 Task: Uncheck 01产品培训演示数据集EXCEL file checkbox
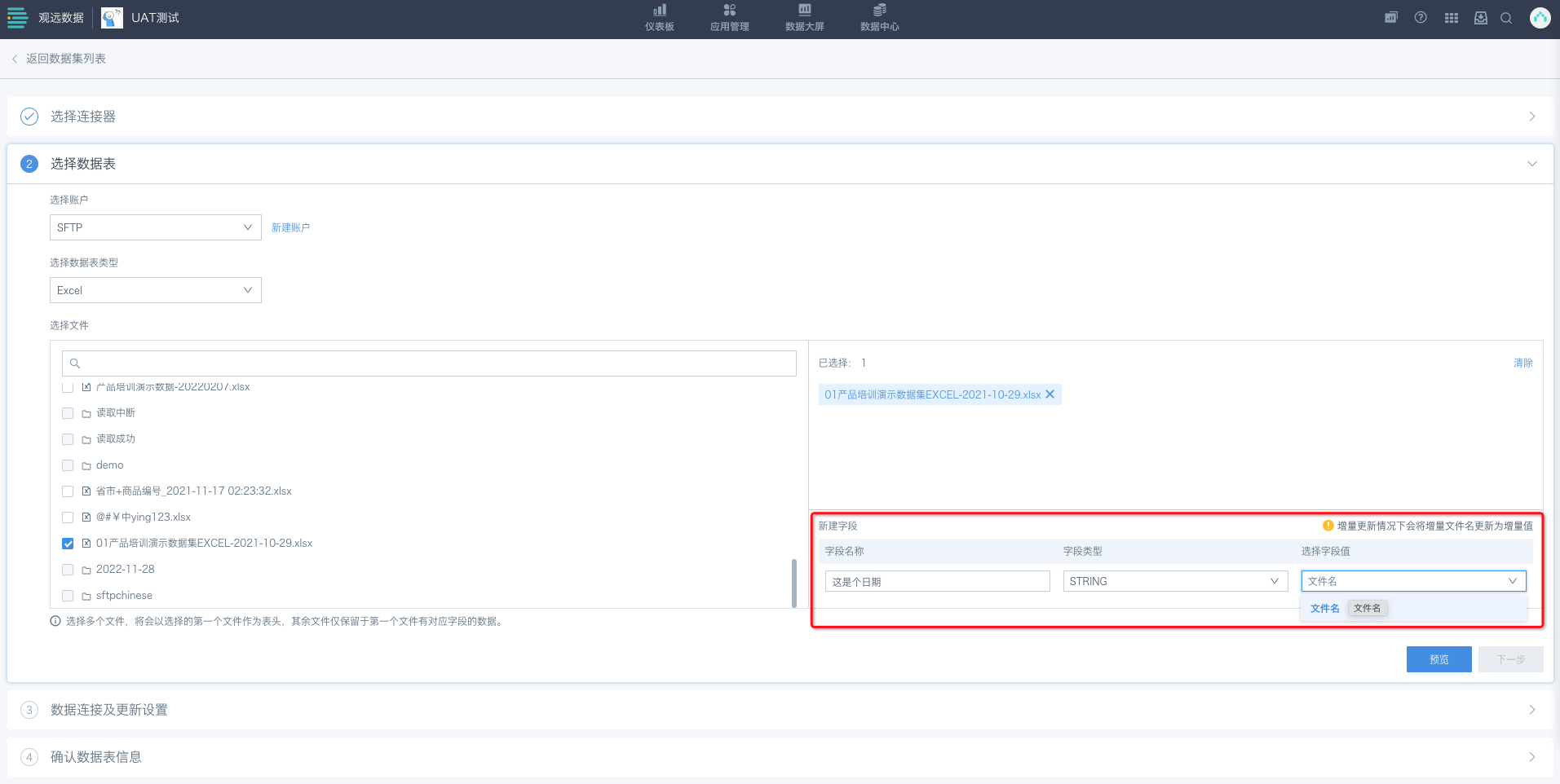click(68, 544)
